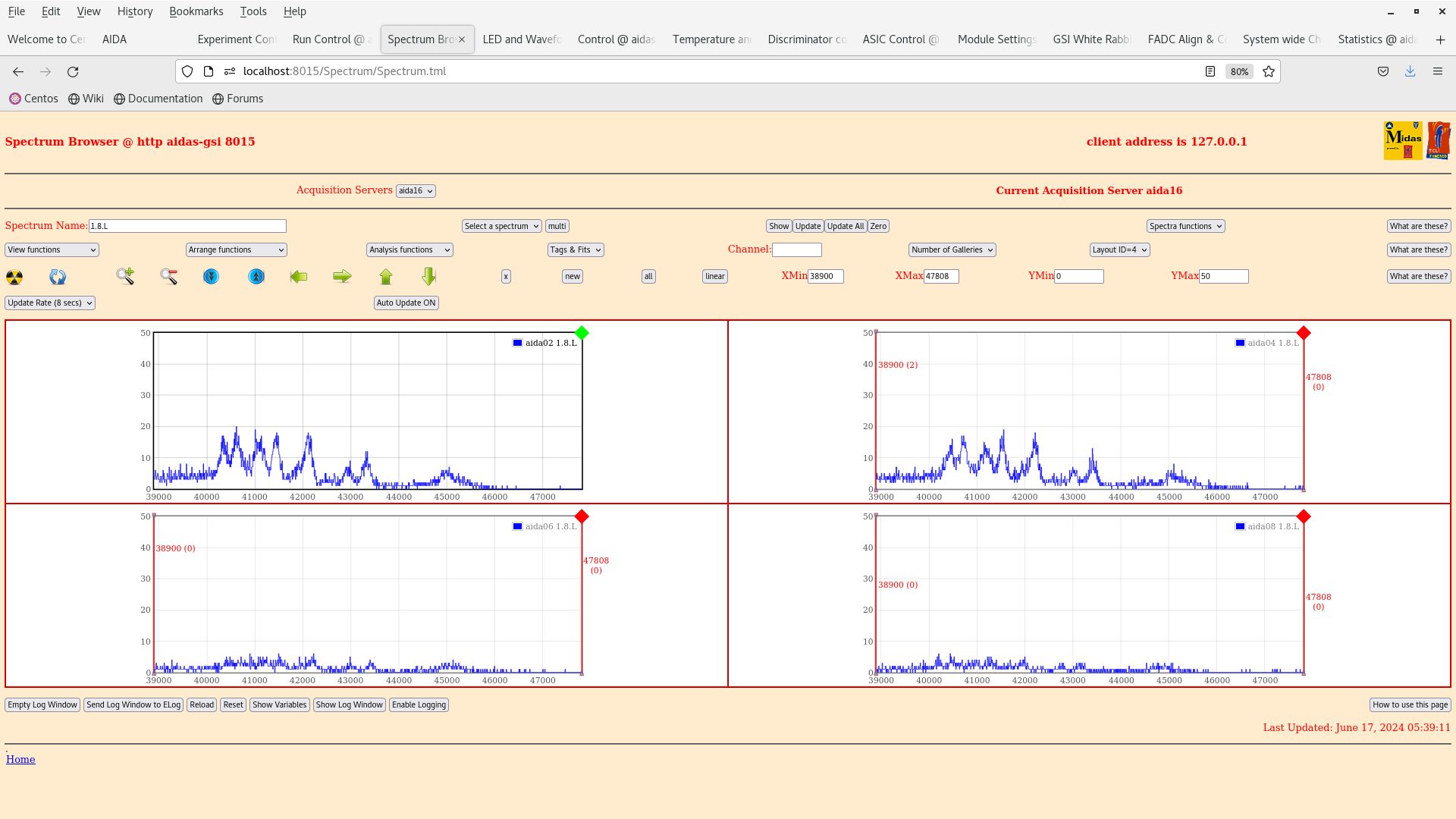Click the Home link
The width and height of the screenshot is (1456, 819).
click(20, 760)
